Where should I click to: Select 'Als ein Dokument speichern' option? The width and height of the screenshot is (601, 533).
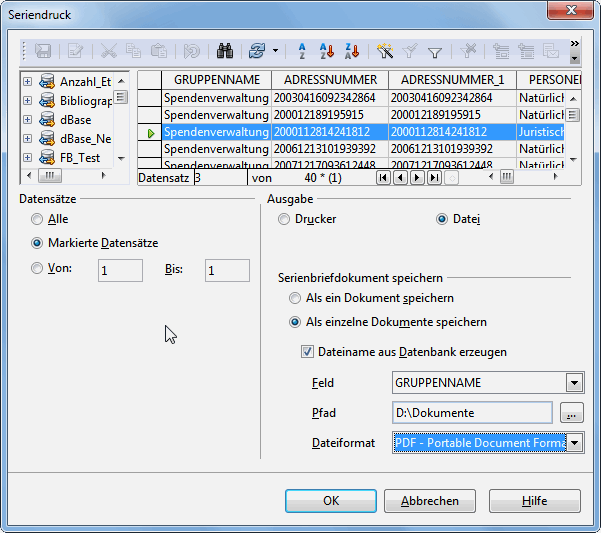(295, 298)
